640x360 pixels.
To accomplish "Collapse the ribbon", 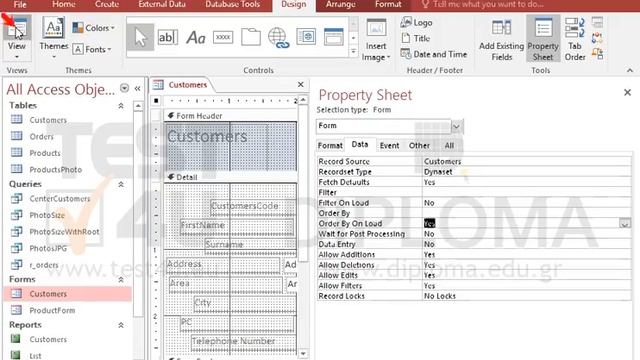I will point(630,70).
